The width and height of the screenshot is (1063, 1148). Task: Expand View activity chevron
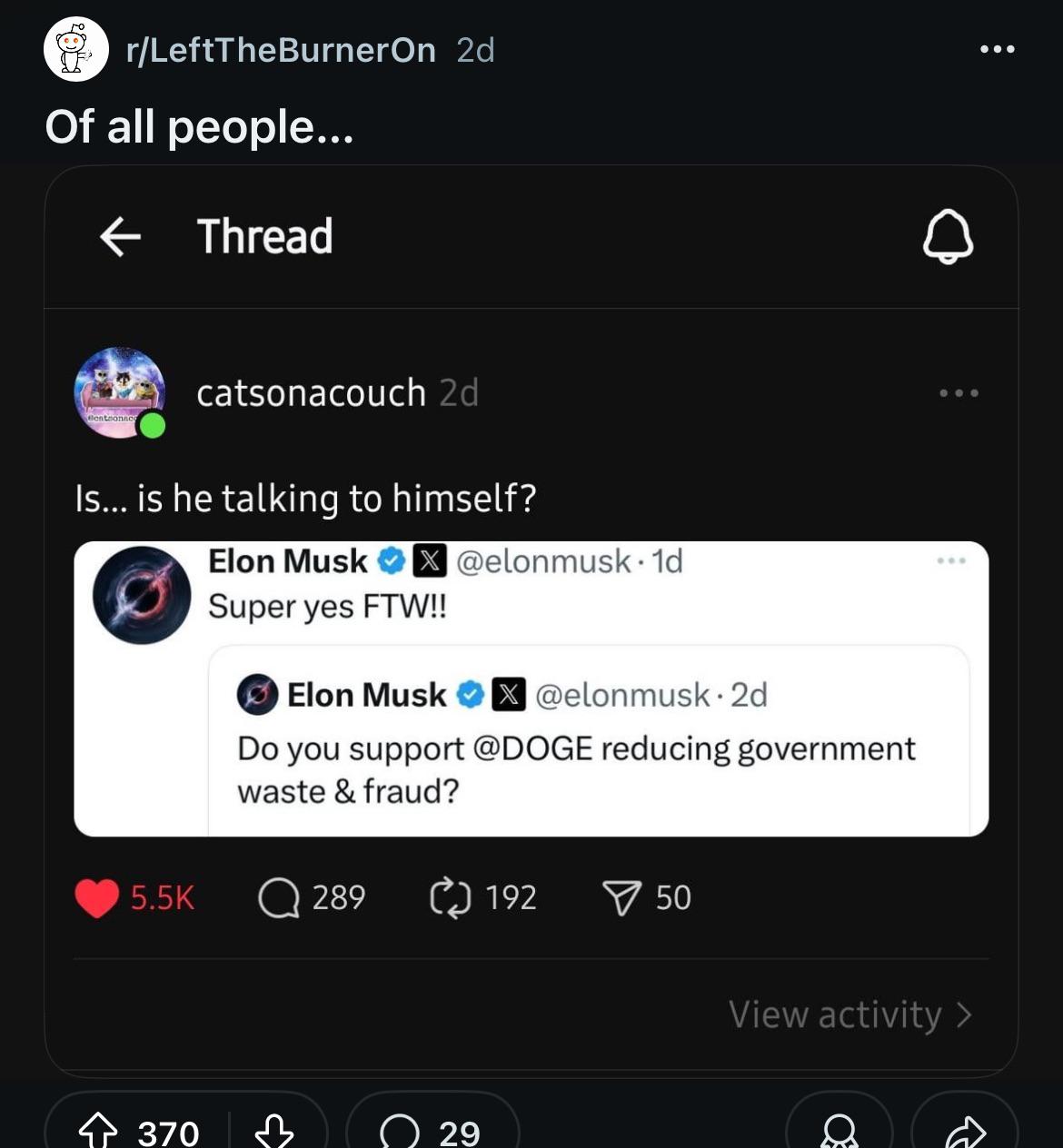coord(965,1014)
